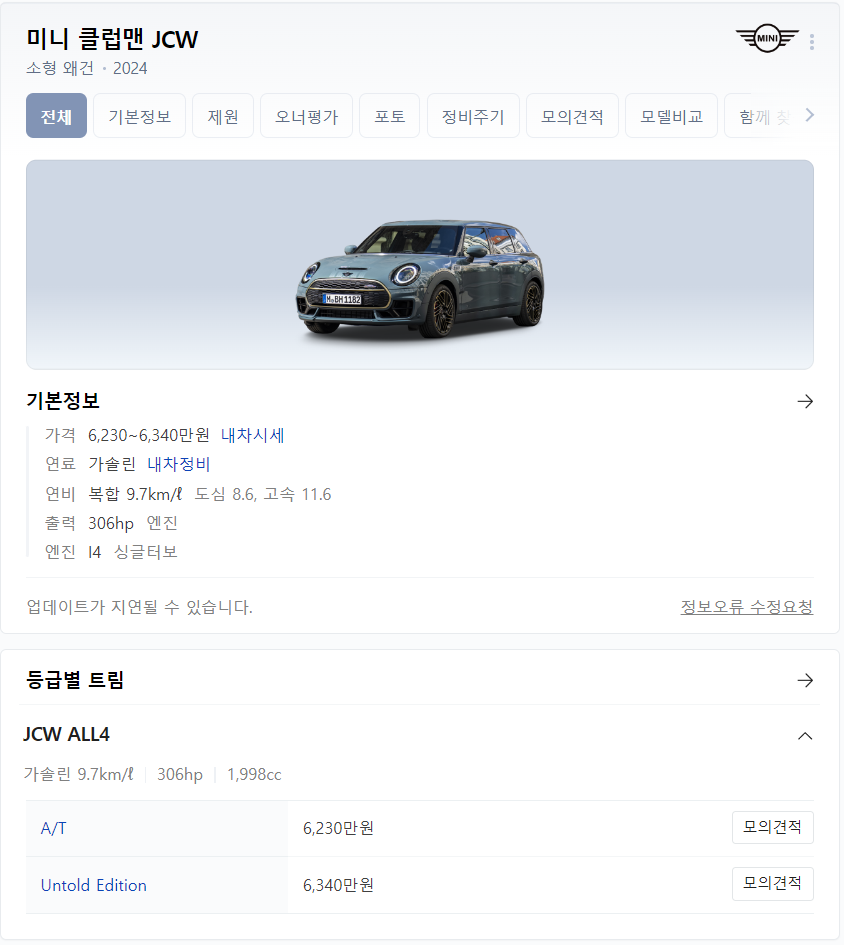This screenshot has width=844, height=945.
Task: Open the Untold Edition trim link
Action: [93, 885]
